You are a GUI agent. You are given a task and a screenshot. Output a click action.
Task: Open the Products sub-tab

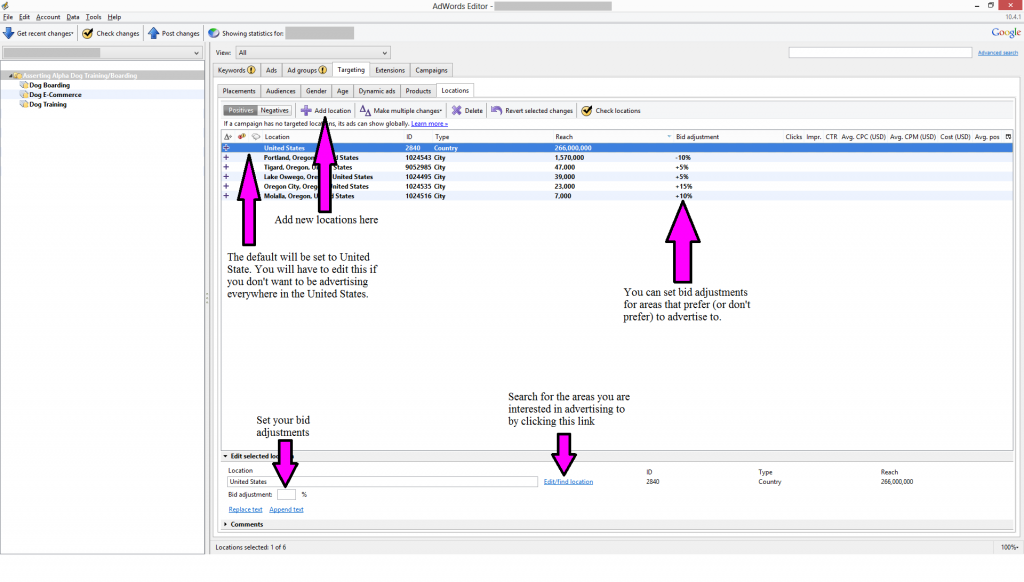[418, 91]
